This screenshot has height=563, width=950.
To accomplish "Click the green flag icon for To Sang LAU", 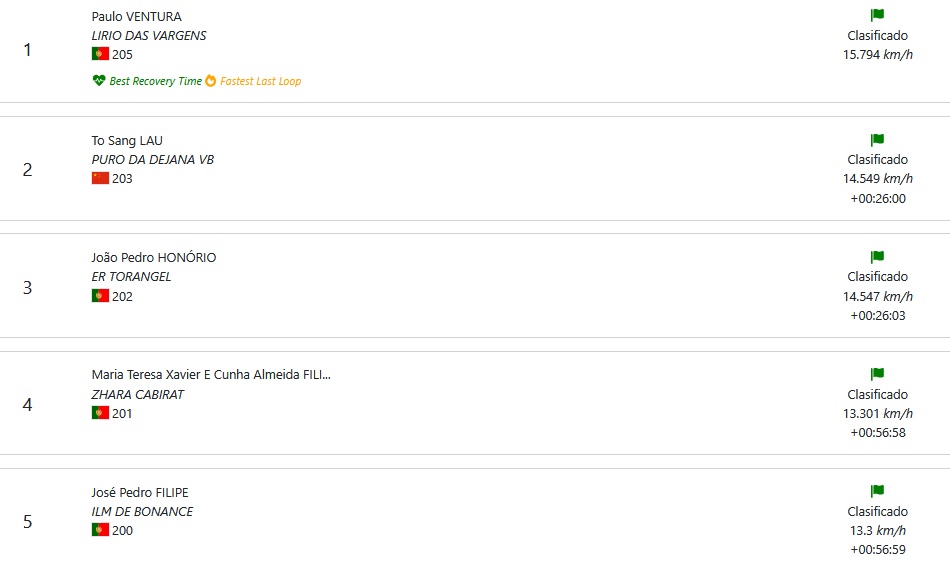I will tap(877, 139).
